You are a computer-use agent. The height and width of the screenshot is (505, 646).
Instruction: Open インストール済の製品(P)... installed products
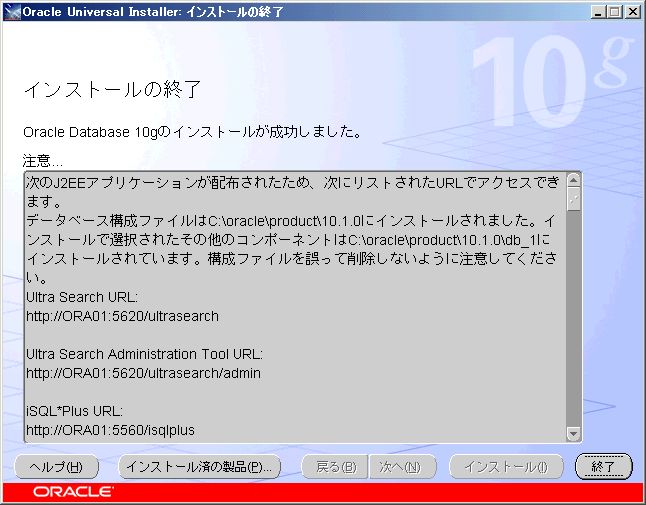point(199,467)
